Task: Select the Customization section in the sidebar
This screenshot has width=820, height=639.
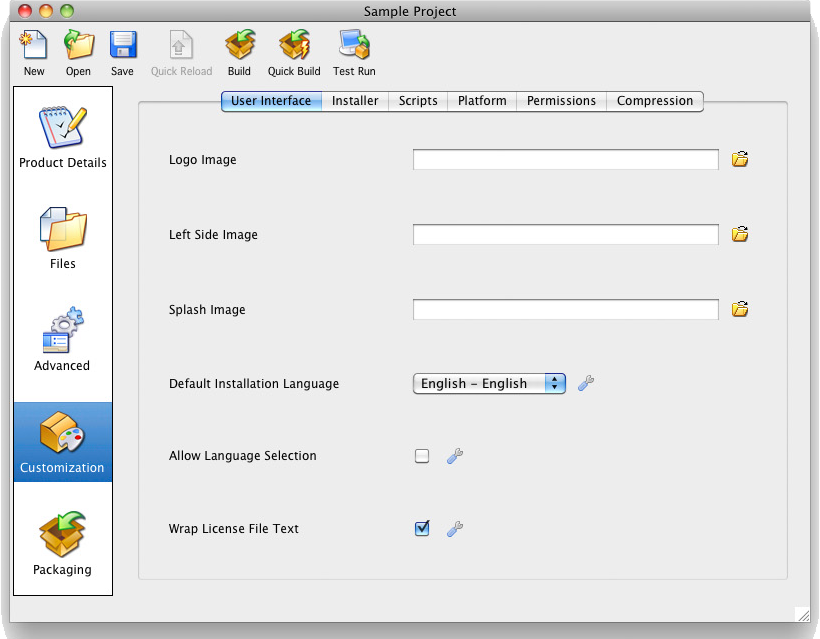Action: point(63,442)
